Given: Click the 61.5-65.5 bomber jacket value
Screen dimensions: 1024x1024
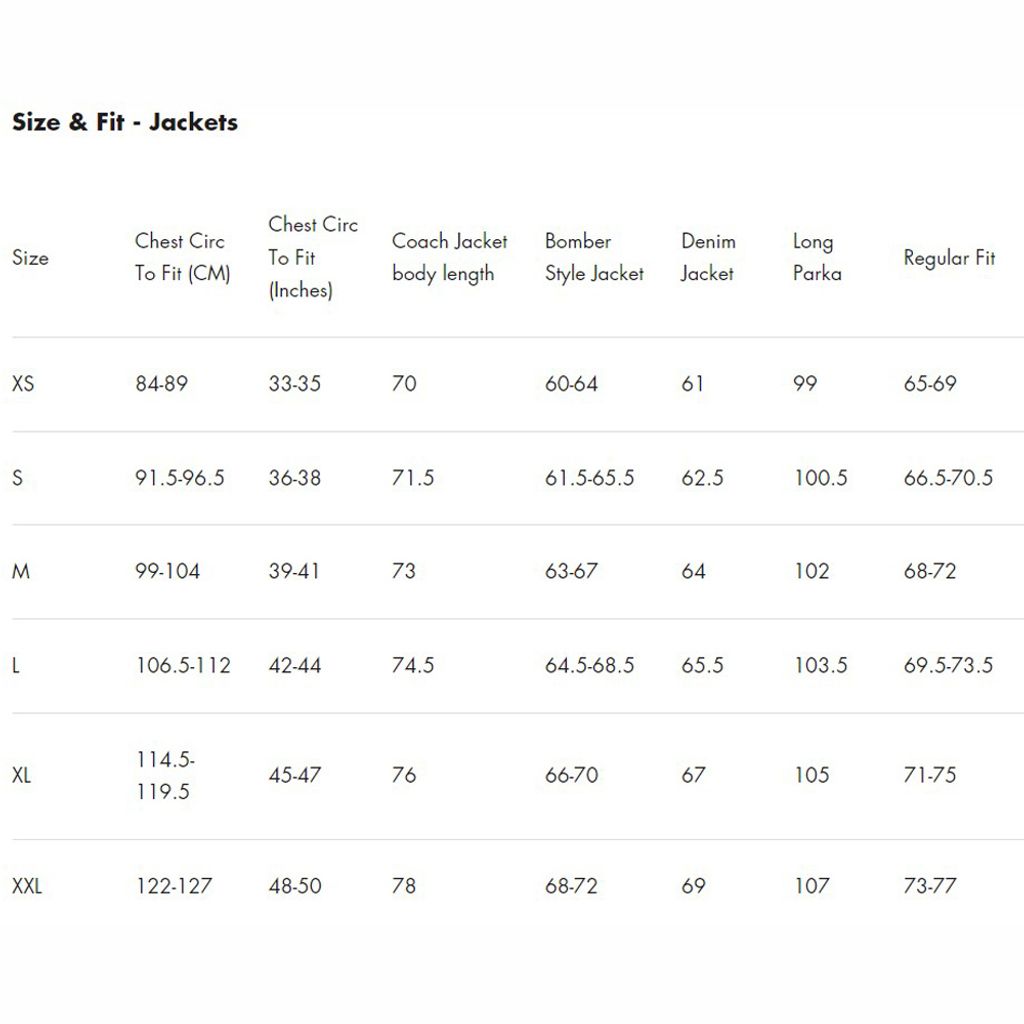Looking at the screenshot, I should point(589,478).
